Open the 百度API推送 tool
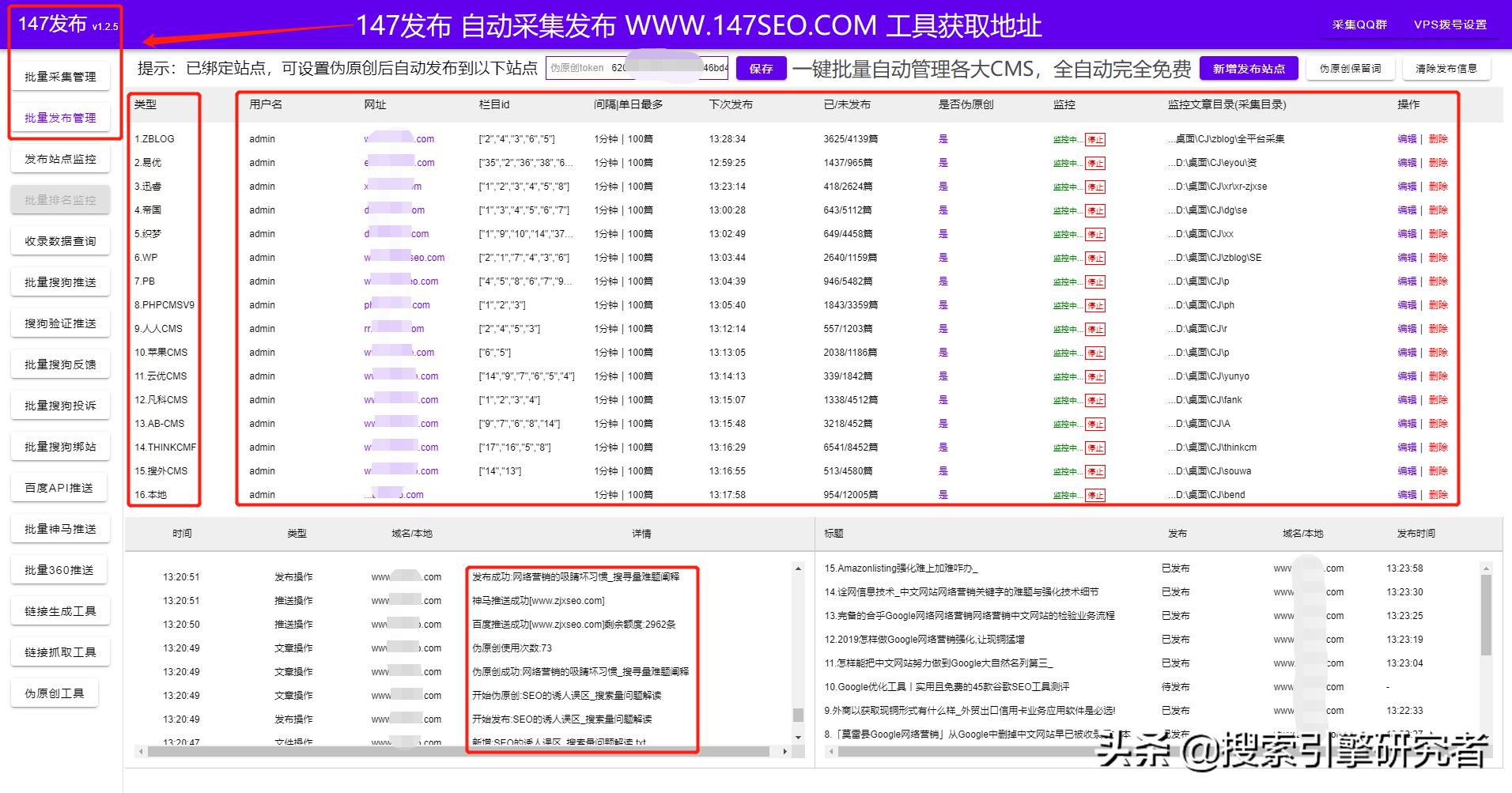The height and width of the screenshot is (793, 1512). point(60,487)
